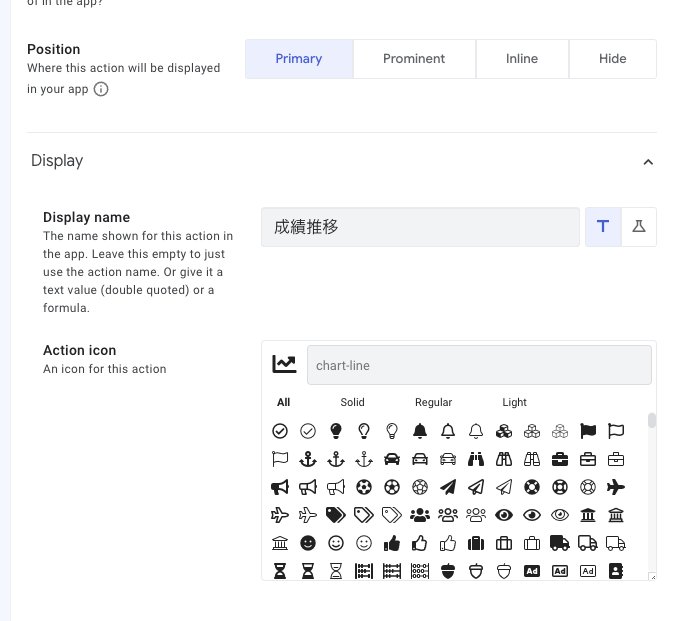Pick the solid smiley face icon
690x621 pixels.
tap(308, 543)
